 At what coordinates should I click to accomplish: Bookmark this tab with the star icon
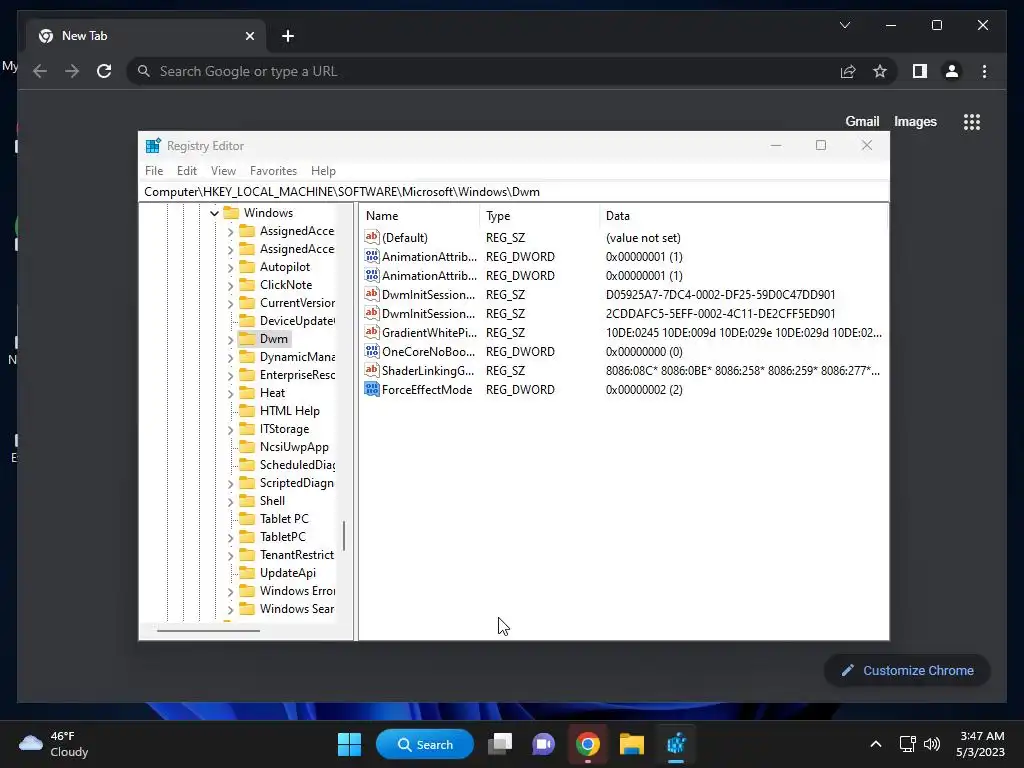pyautogui.click(x=880, y=71)
